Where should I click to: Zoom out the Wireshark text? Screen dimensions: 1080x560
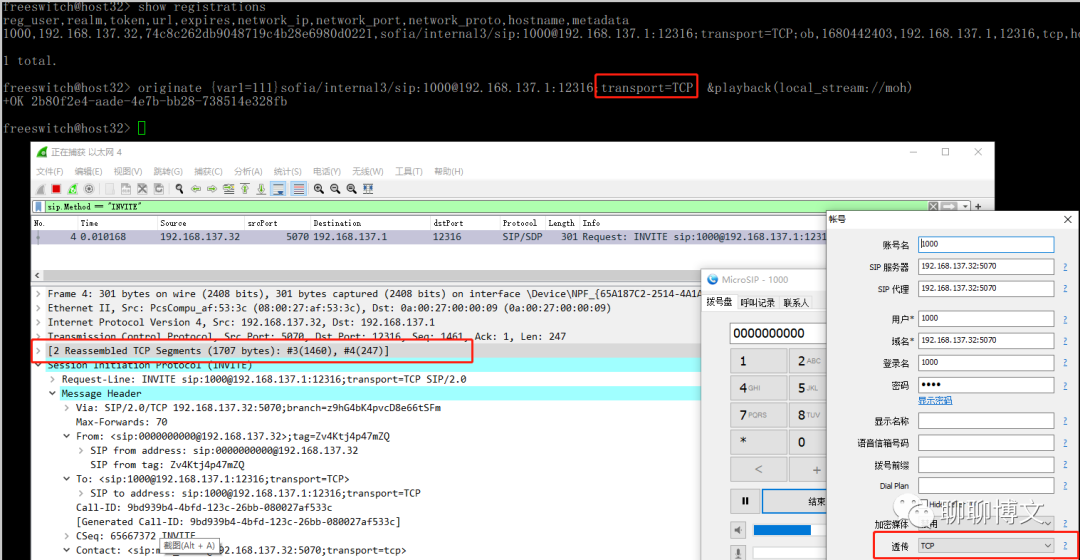(x=335, y=189)
